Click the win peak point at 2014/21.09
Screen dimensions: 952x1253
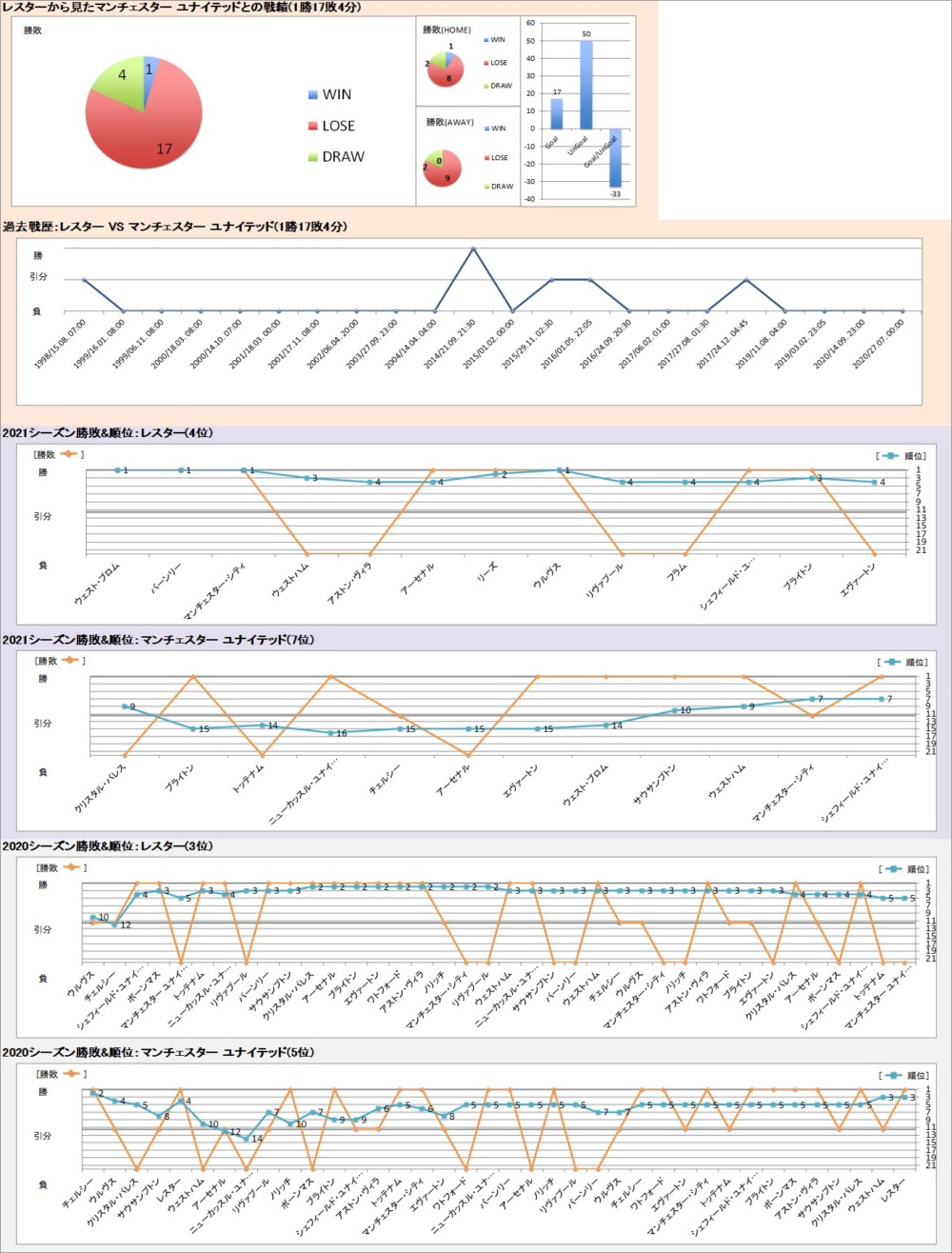[473, 249]
